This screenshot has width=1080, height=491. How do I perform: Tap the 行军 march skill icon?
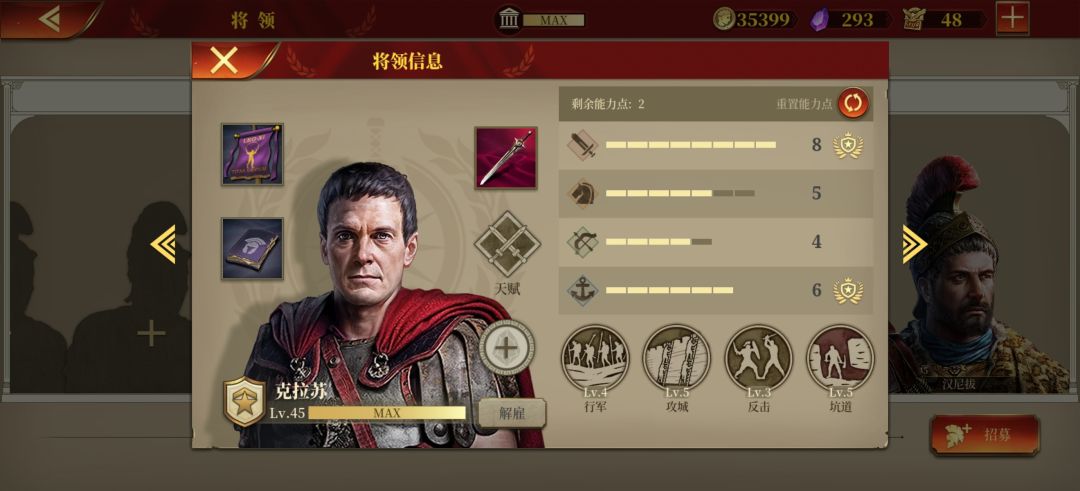coord(595,359)
